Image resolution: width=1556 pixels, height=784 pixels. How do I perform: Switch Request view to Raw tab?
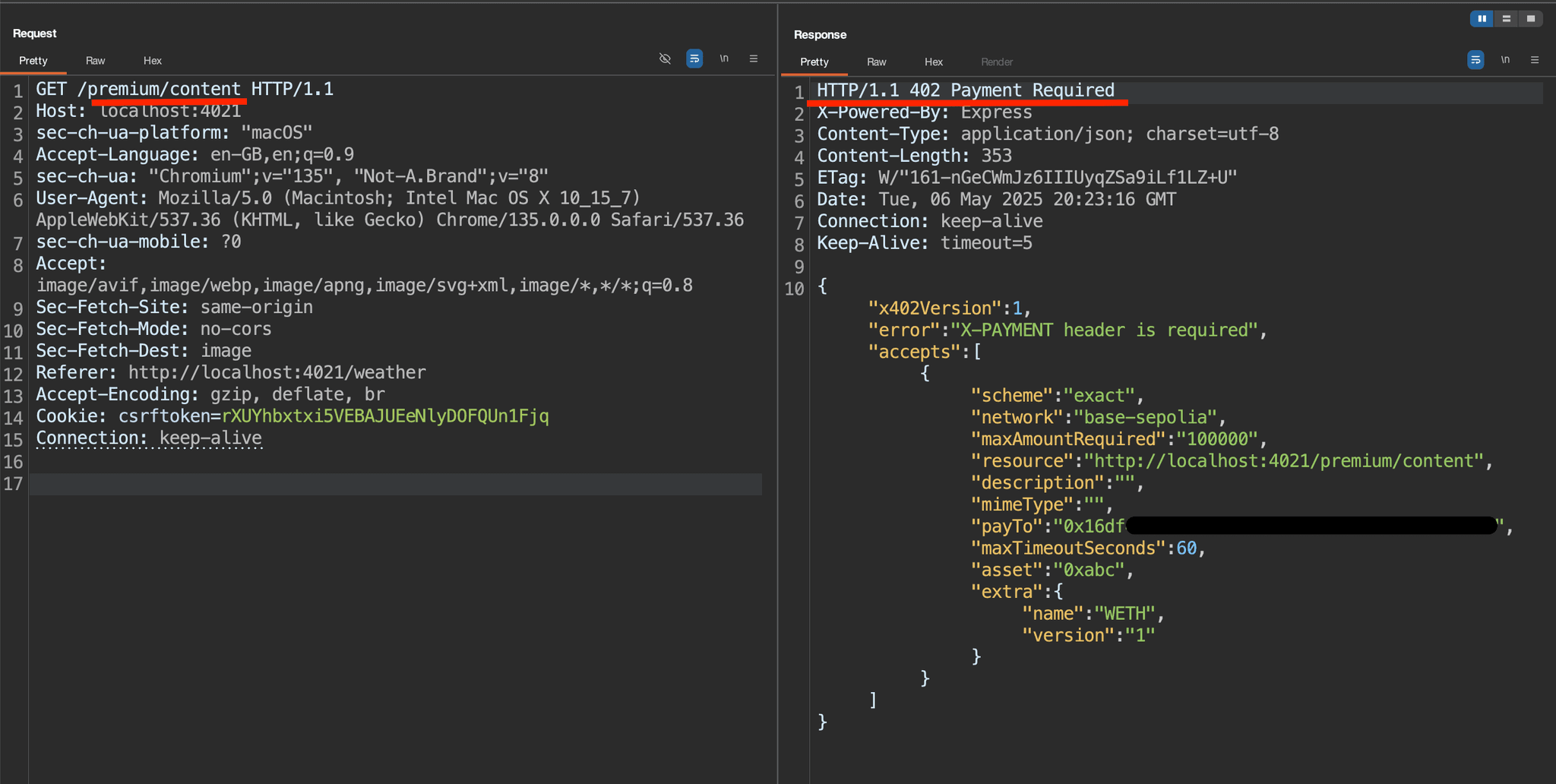coord(96,61)
